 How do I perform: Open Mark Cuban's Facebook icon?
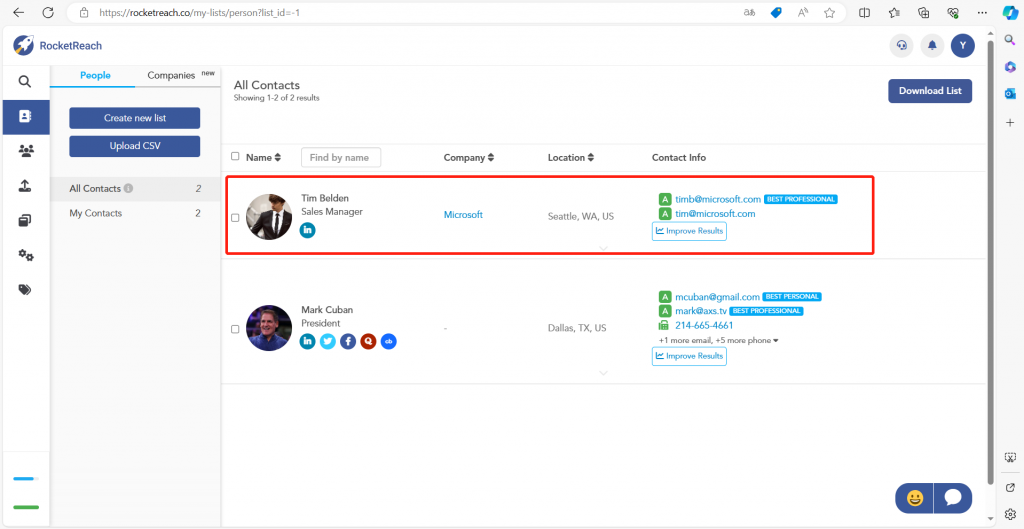tap(348, 341)
